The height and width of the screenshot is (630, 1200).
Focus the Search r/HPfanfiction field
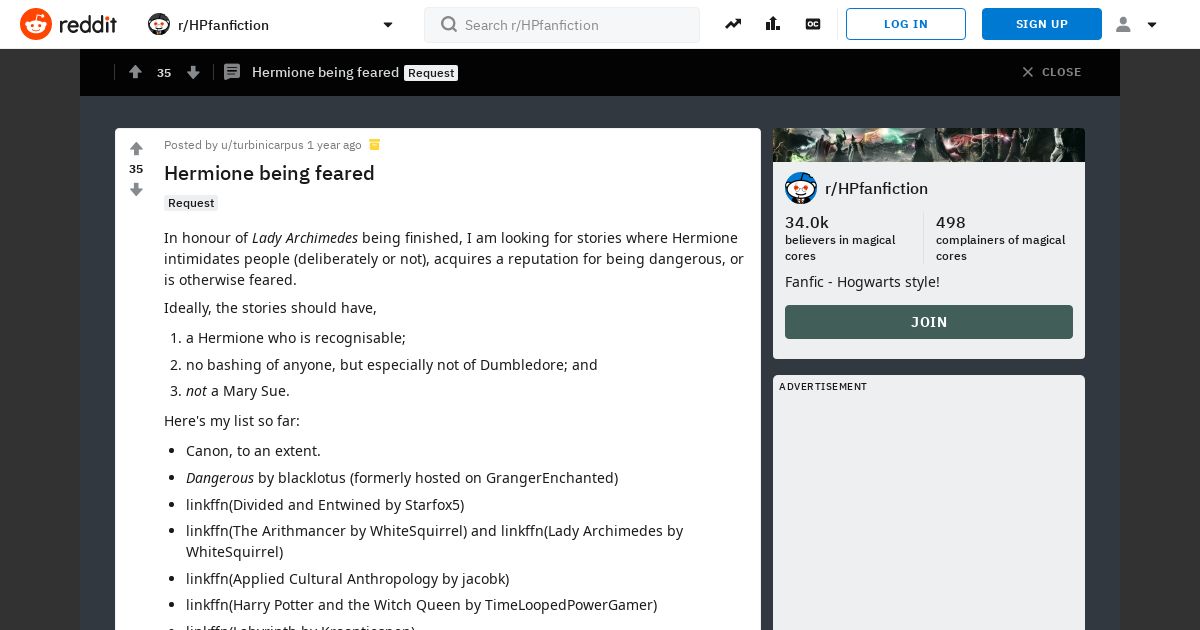point(562,25)
